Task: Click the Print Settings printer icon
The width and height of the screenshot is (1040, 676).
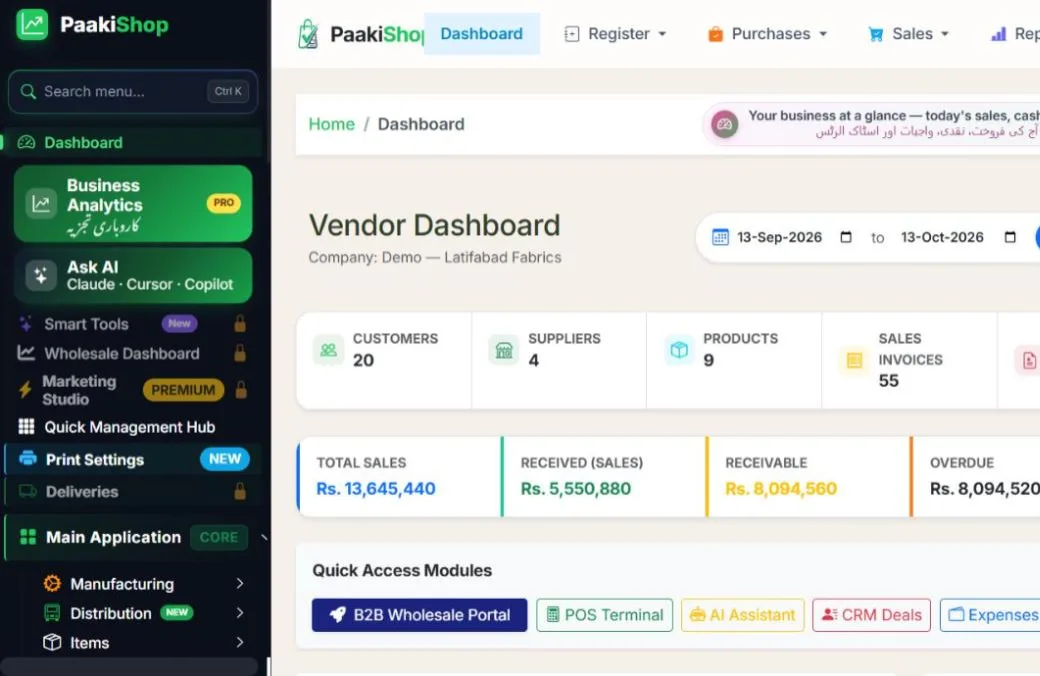Action: pyautogui.click(x=28, y=458)
